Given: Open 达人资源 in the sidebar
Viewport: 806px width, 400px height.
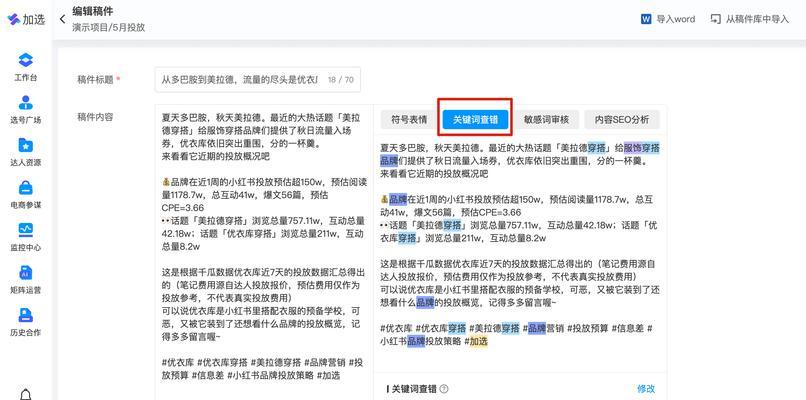Looking at the screenshot, I should tap(26, 152).
